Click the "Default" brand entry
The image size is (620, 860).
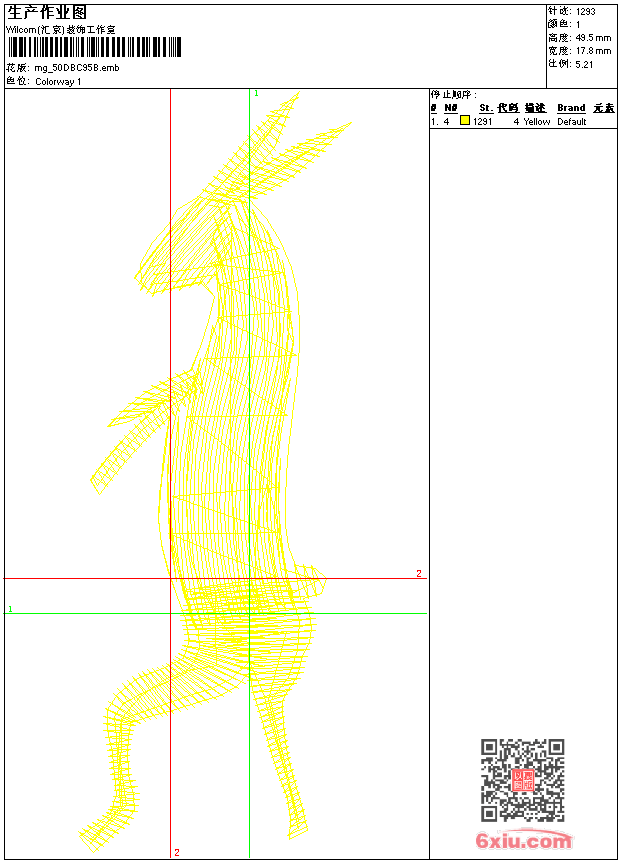click(x=572, y=122)
